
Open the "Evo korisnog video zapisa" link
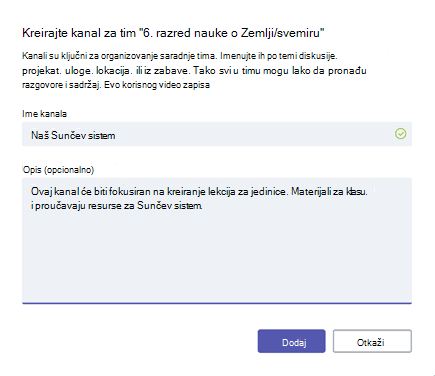[157, 85]
